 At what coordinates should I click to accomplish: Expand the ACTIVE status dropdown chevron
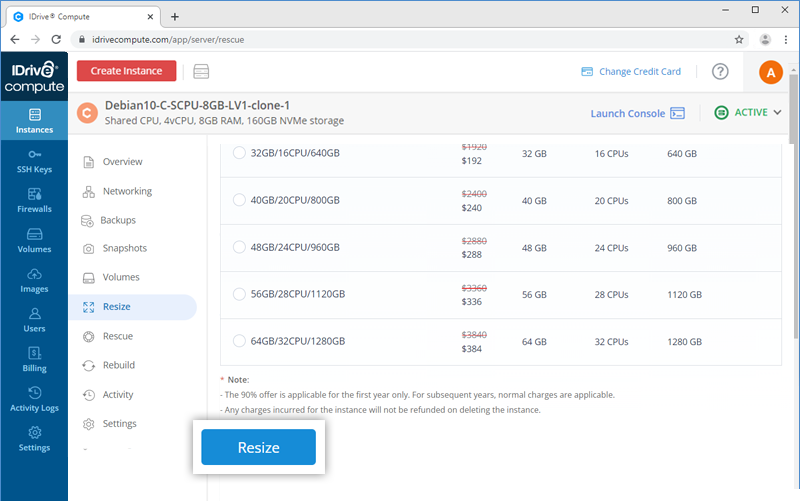[x=777, y=112]
